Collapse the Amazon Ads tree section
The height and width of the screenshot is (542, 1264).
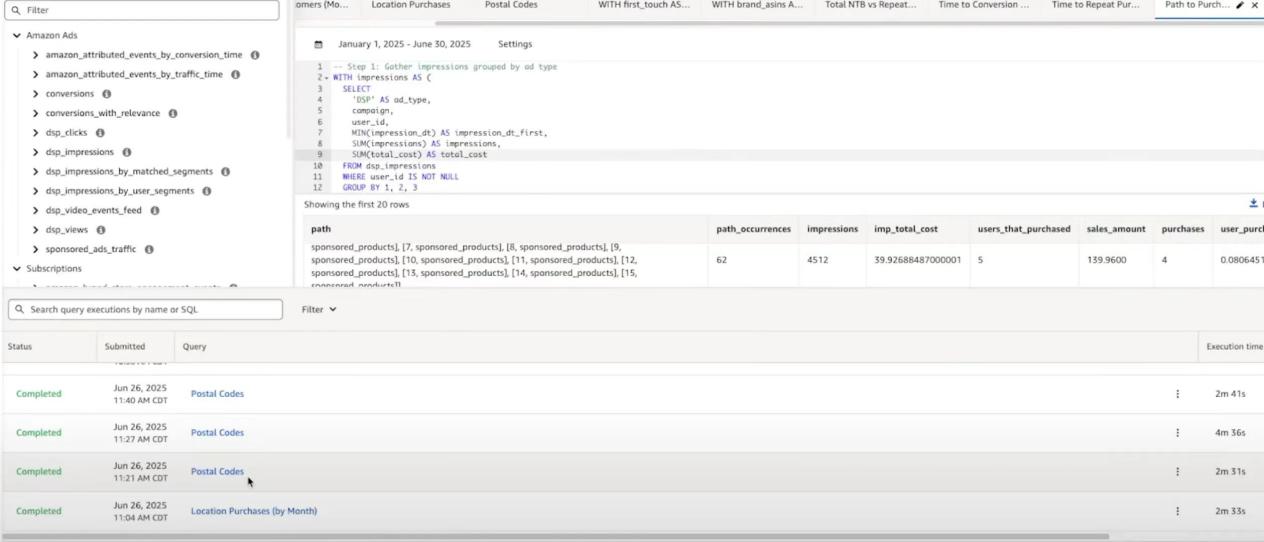(x=17, y=35)
